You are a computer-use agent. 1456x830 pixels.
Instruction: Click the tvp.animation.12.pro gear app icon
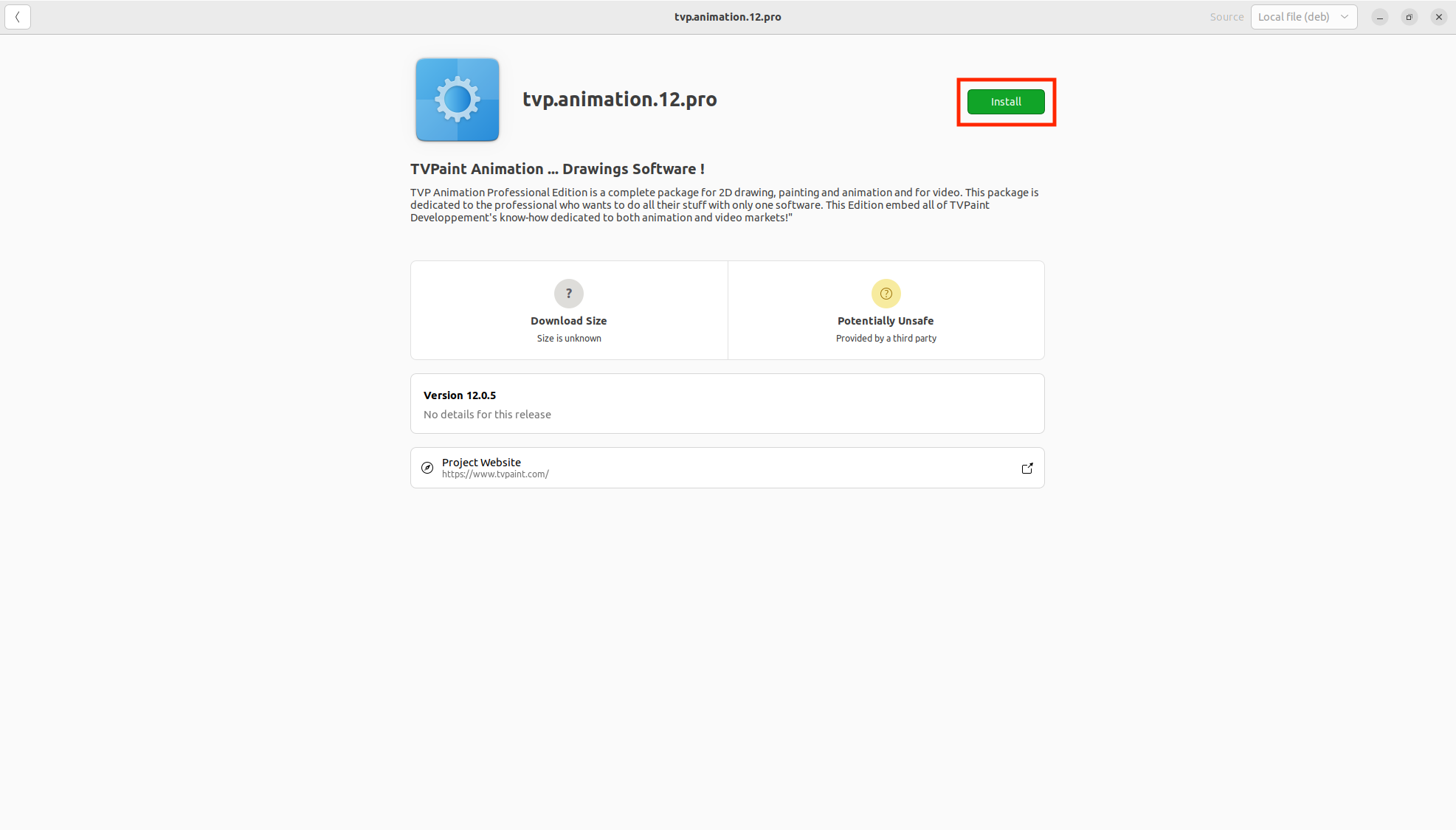click(x=458, y=100)
